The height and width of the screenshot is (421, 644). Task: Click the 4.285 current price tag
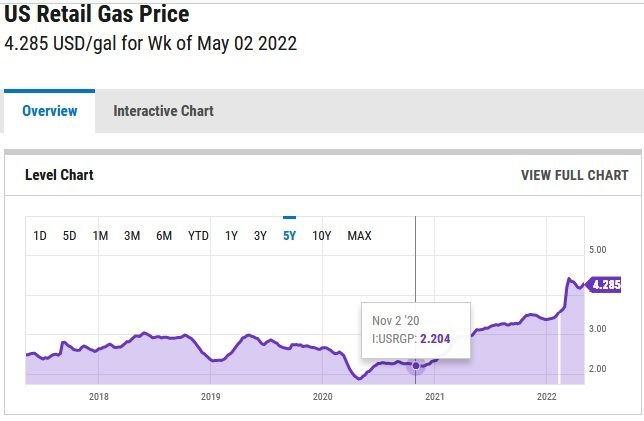click(606, 284)
